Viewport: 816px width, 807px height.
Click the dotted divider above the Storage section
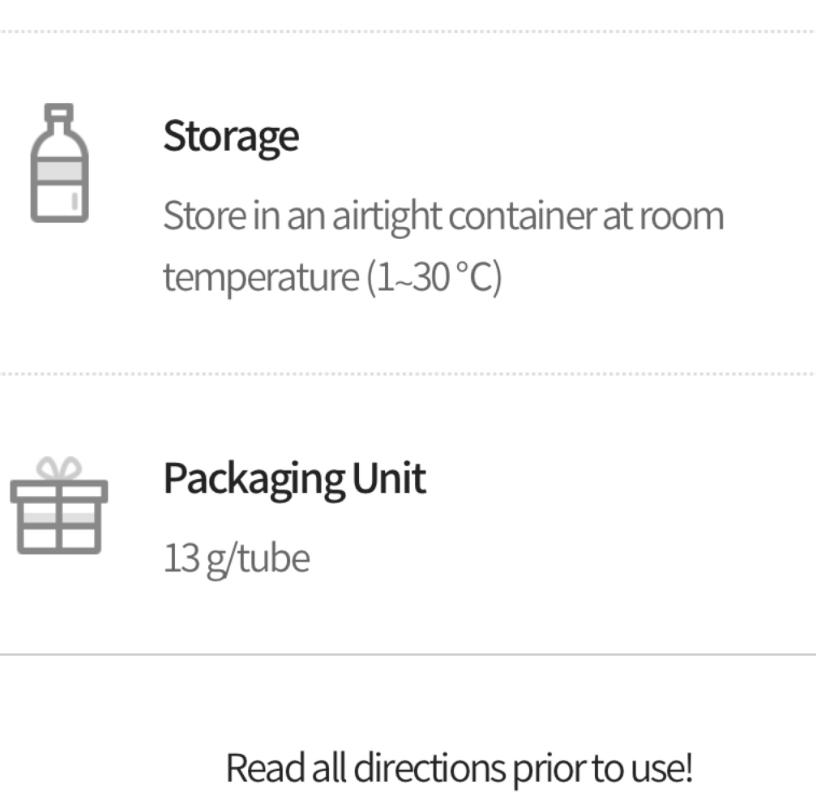(x=408, y=31)
